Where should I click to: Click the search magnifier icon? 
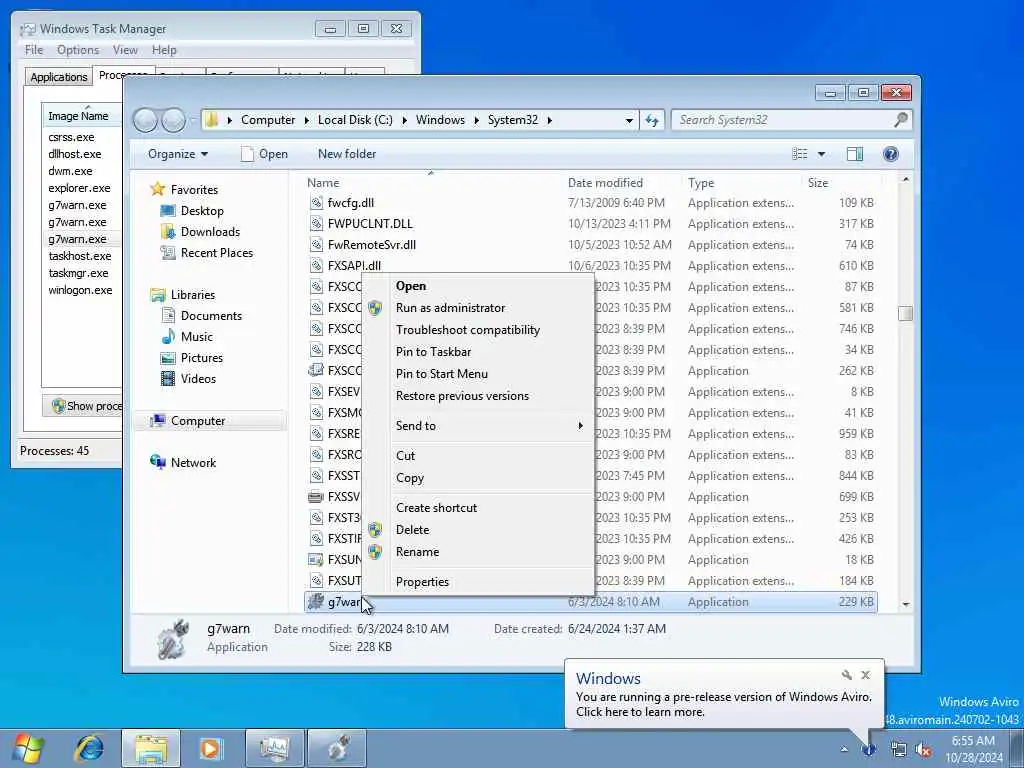tap(901, 120)
